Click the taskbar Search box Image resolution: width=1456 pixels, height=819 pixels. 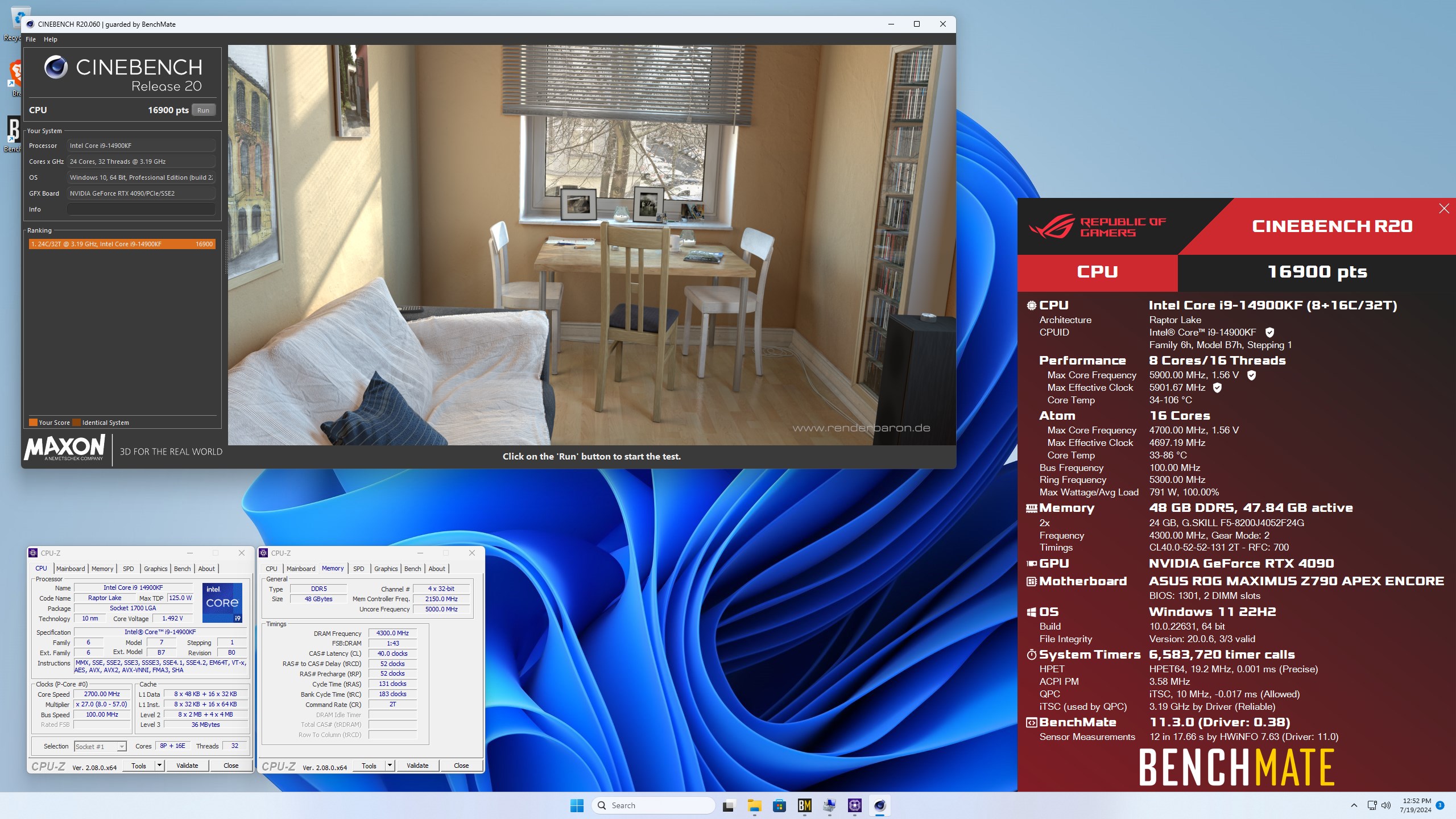653,805
